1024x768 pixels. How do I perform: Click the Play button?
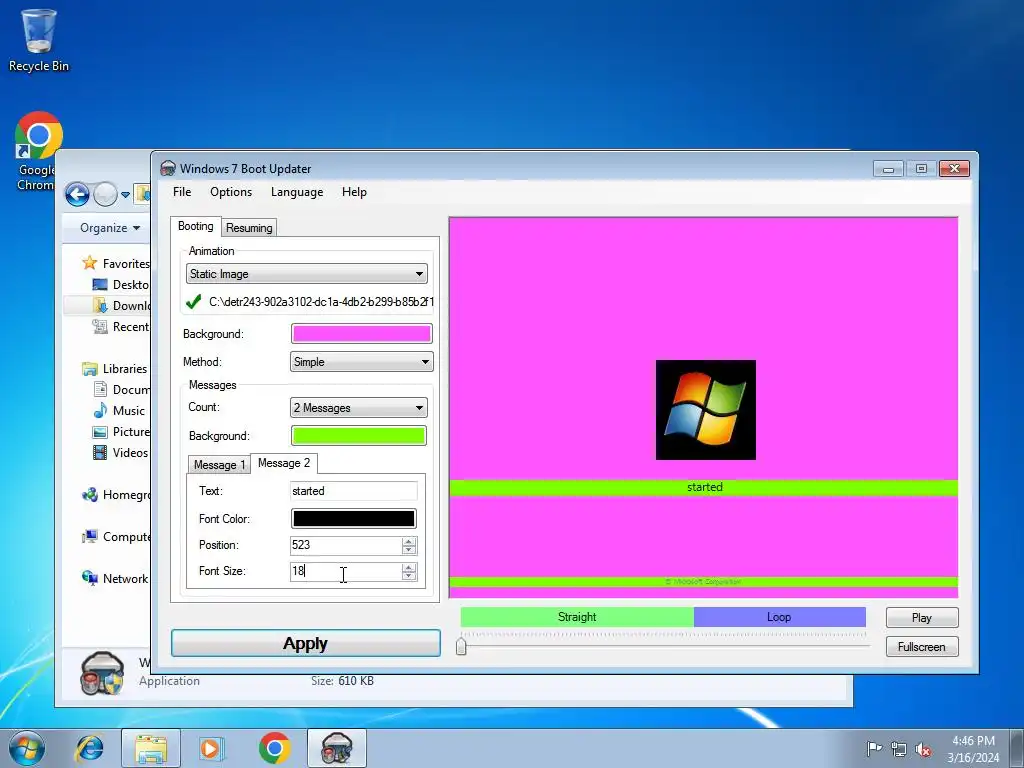[x=921, y=618]
